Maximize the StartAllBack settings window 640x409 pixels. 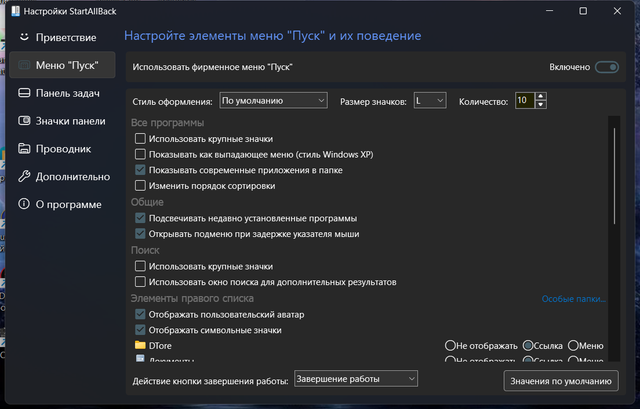pos(583,11)
